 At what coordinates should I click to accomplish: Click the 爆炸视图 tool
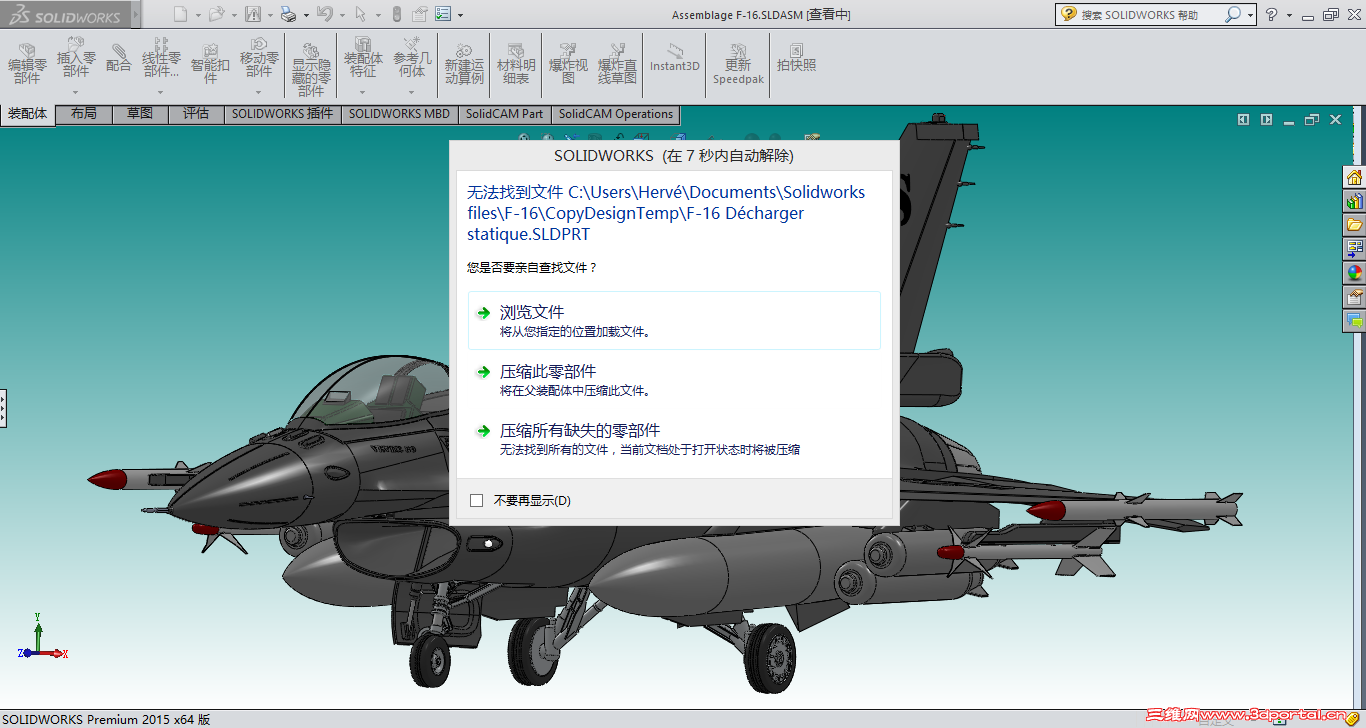click(568, 65)
